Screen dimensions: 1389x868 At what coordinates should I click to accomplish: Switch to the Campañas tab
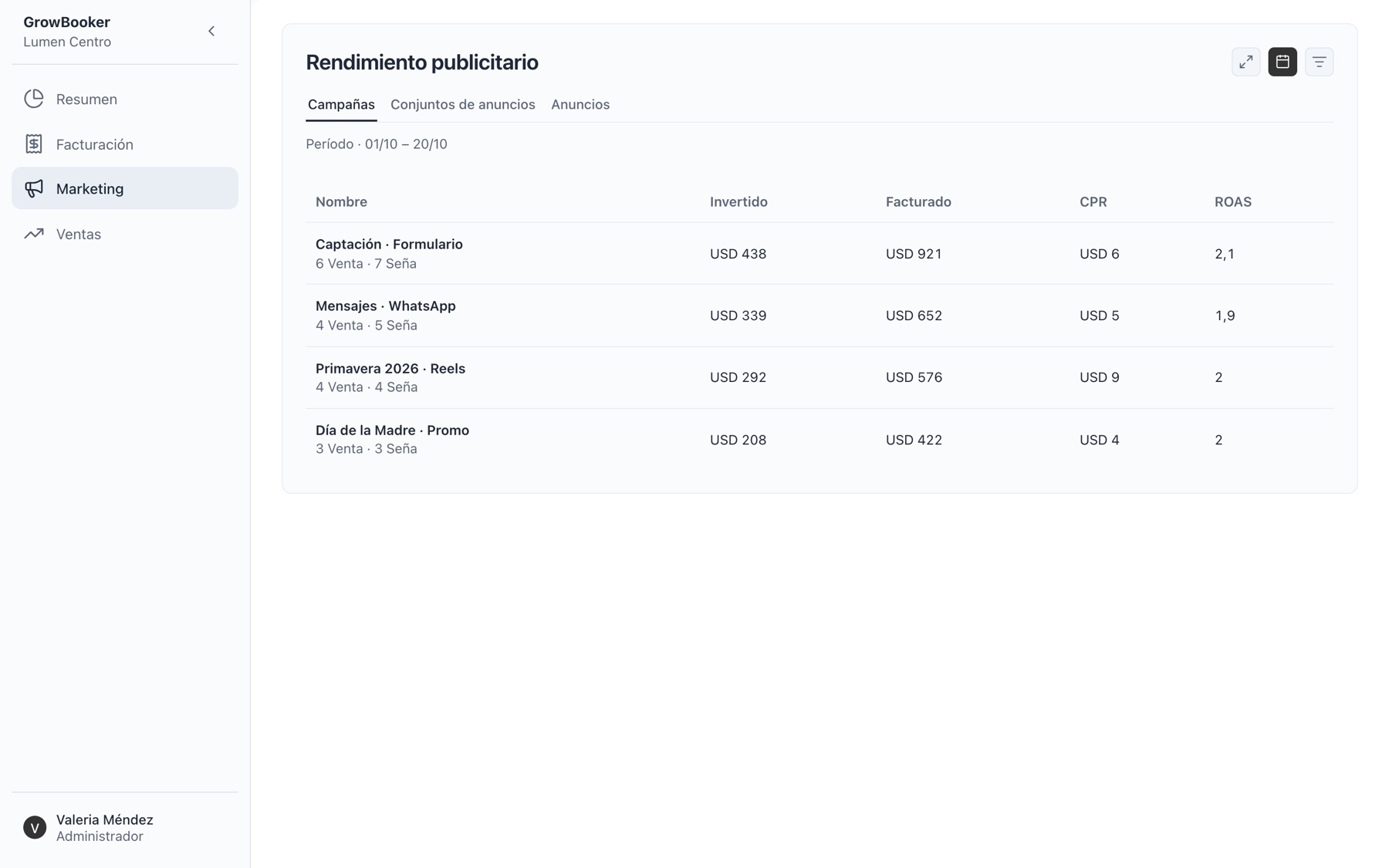tap(341, 104)
